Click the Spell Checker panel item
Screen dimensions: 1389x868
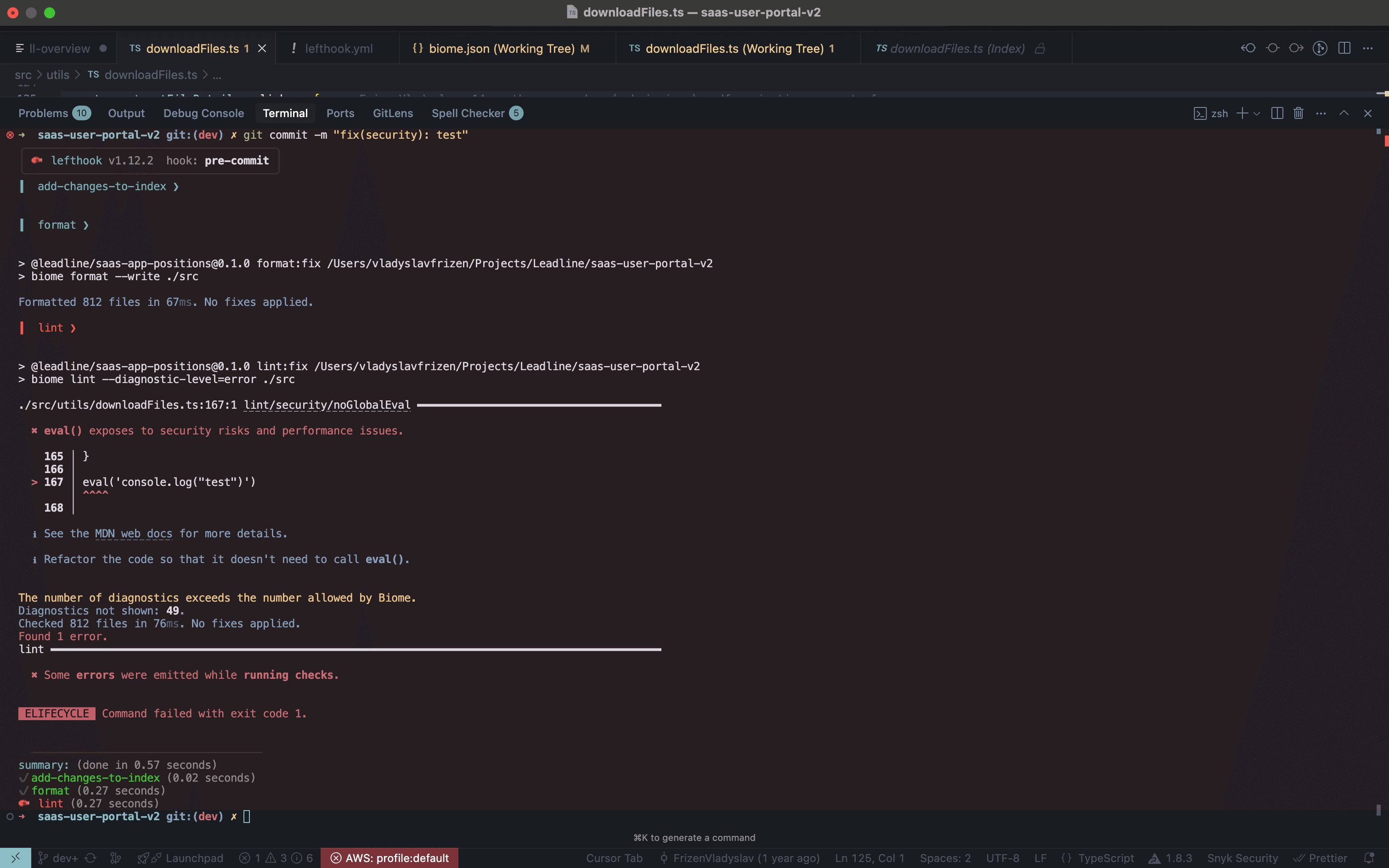pyautogui.click(x=469, y=113)
